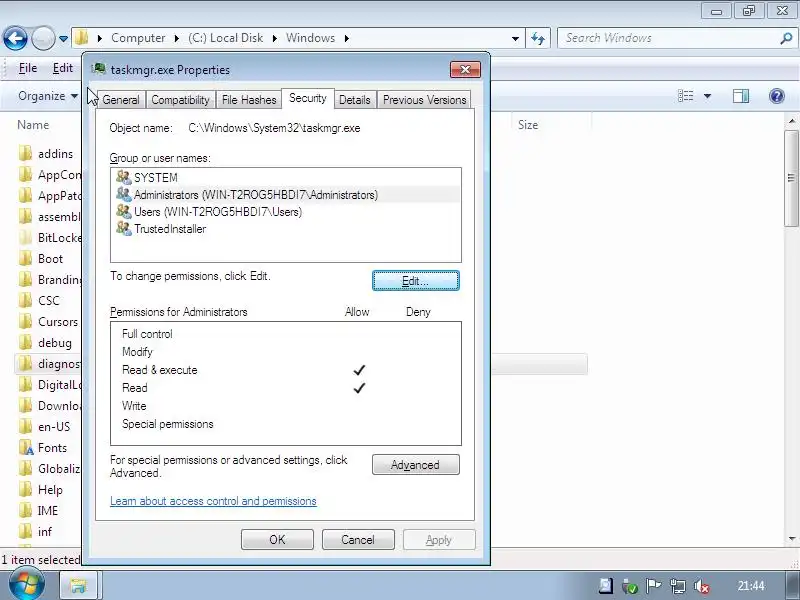Close the taskmgr.exe Properties dialog
Image resolution: width=800 pixels, height=600 pixels.
(x=465, y=70)
